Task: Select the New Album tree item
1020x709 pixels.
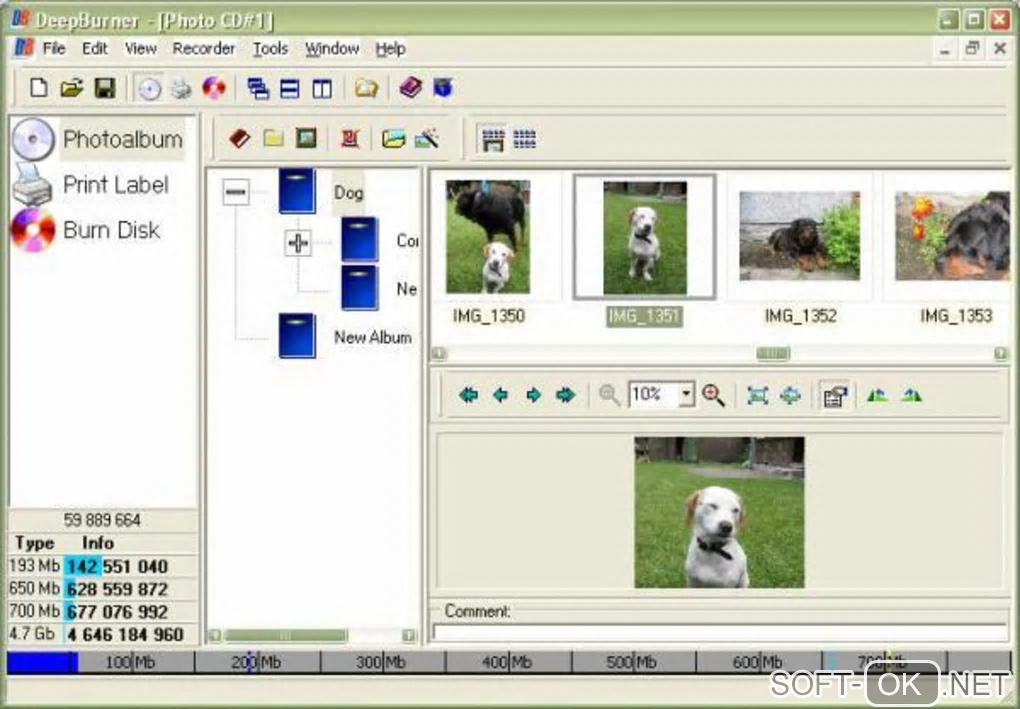Action: 373,337
